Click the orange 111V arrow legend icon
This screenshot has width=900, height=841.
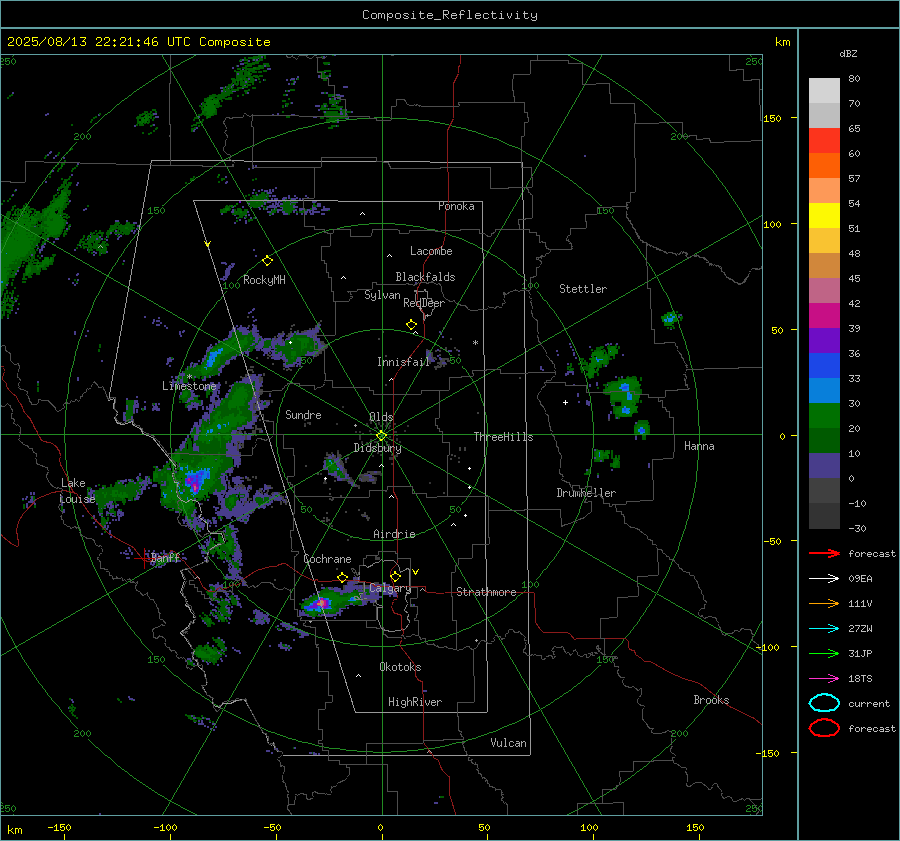824,603
